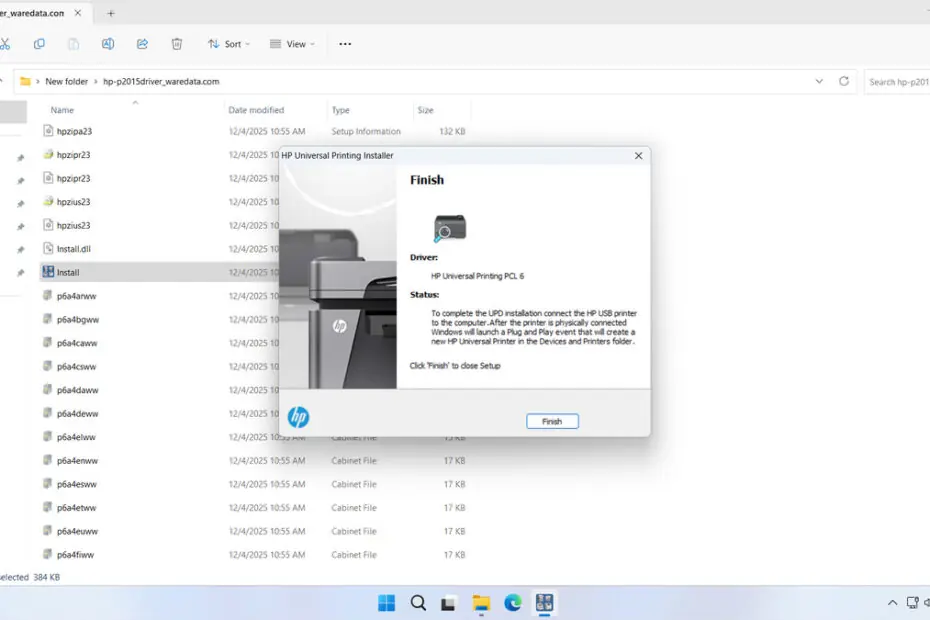This screenshot has width=930, height=620.
Task: Open the New folder breadcrumb link
Action: (66, 81)
